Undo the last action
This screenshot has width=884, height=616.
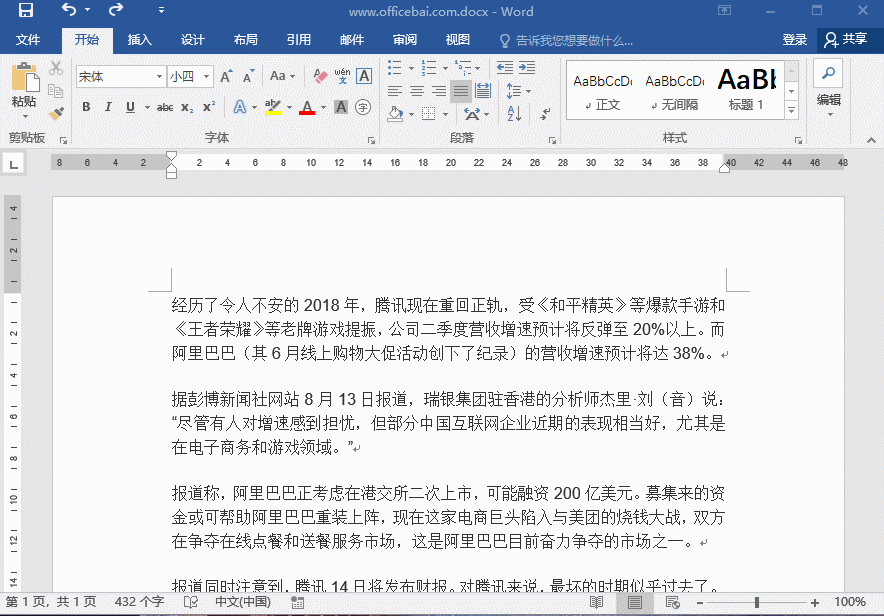69,10
